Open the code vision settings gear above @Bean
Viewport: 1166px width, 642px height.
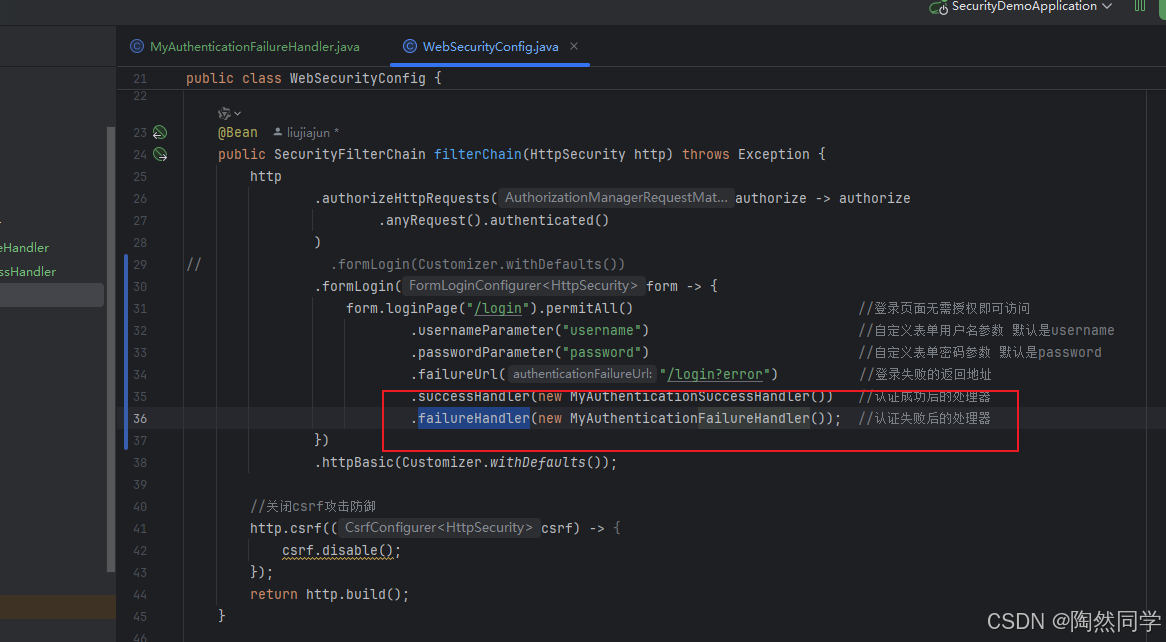(x=225, y=112)
